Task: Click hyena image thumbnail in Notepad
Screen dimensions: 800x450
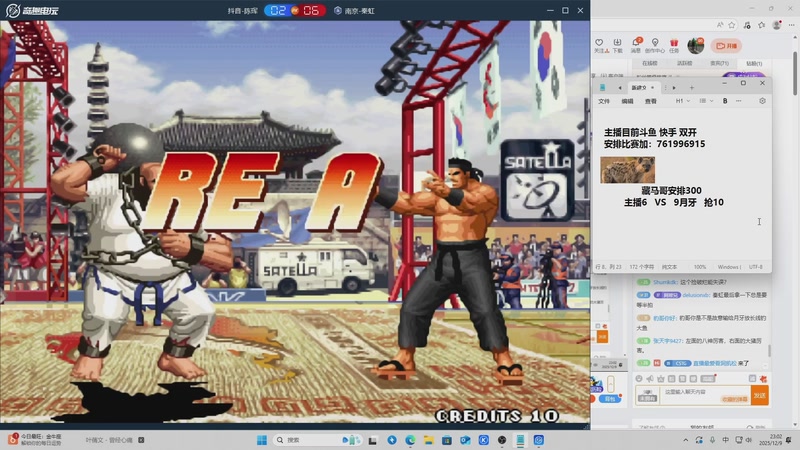Action: (x=628, y=170)
